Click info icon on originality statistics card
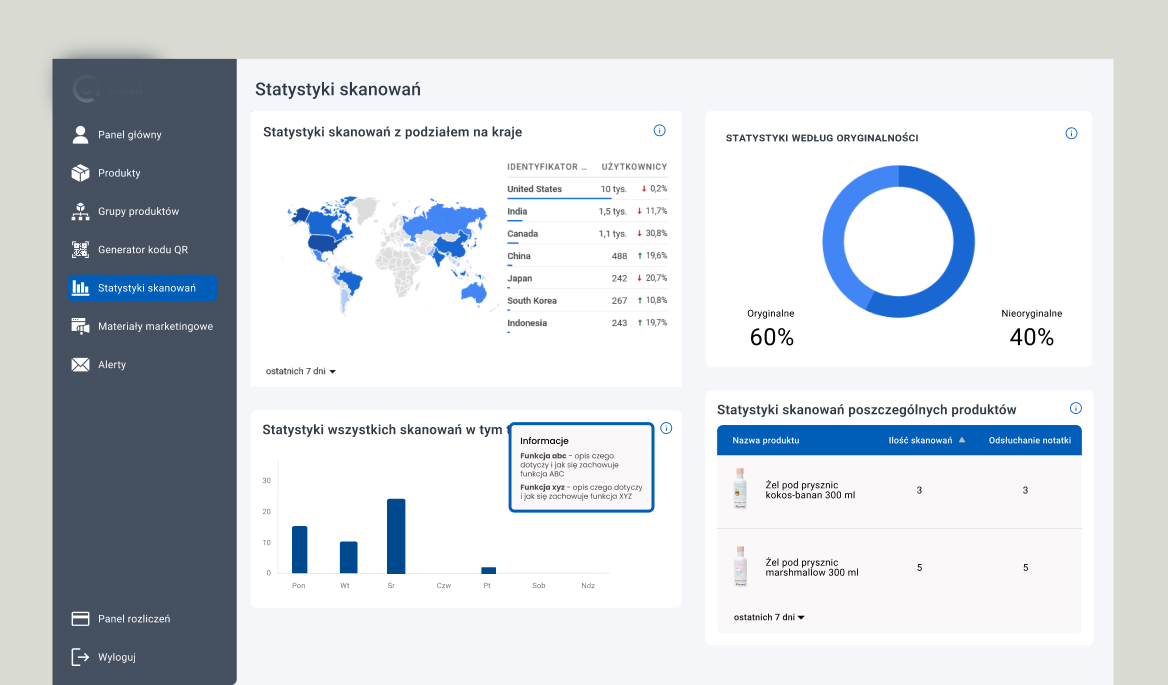Screen dimensions: 1168x685 click(x=1071, y=133)
